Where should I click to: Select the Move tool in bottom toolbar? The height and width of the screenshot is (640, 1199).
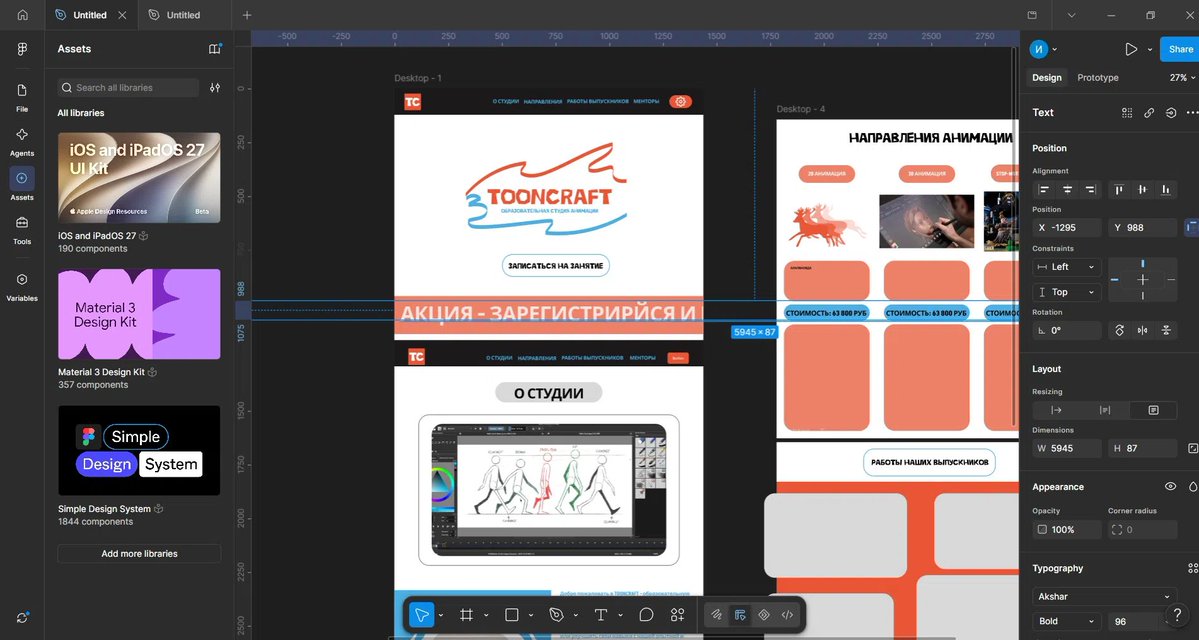tap(421, 615)
